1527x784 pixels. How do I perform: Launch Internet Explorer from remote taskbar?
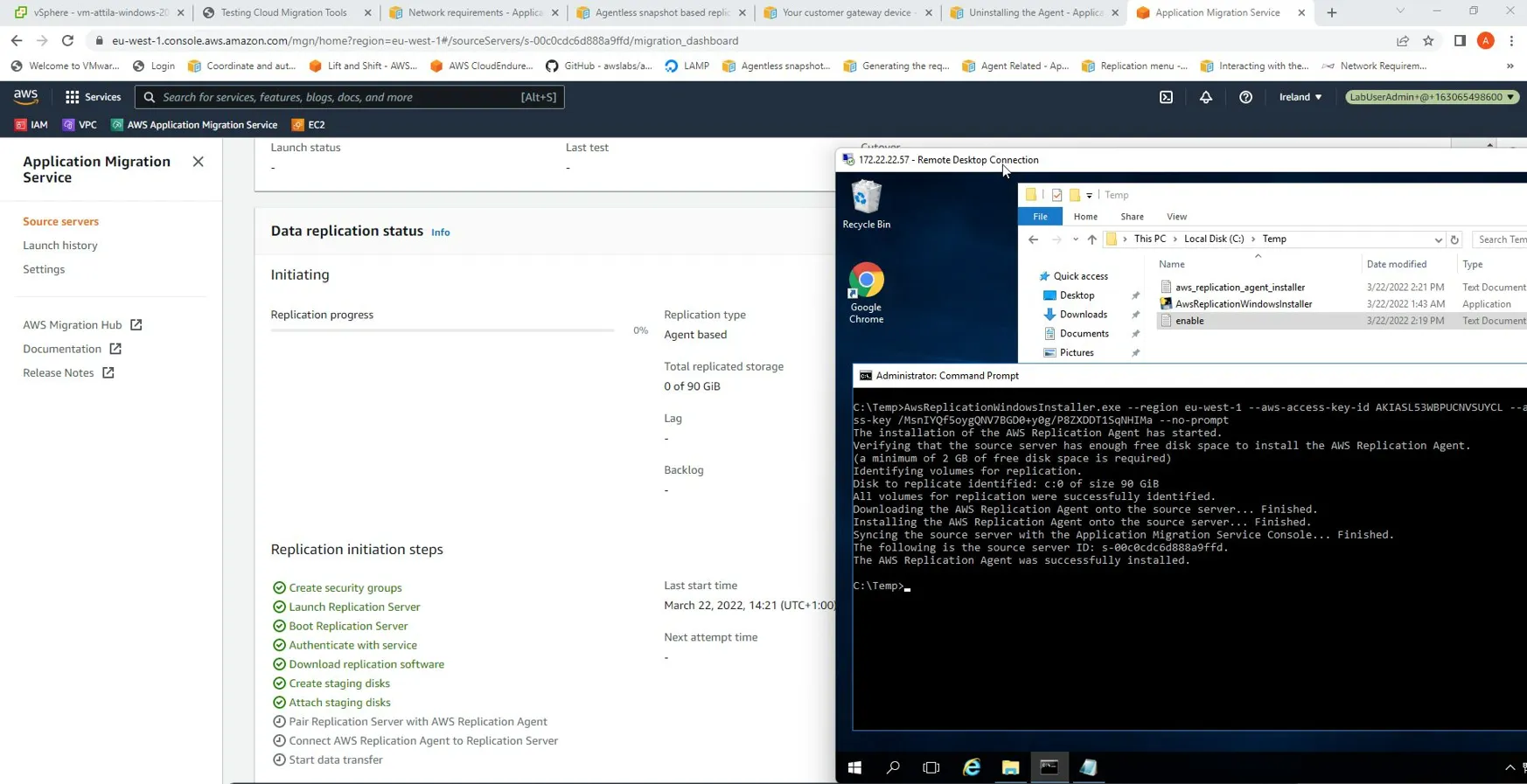(972, 767)
